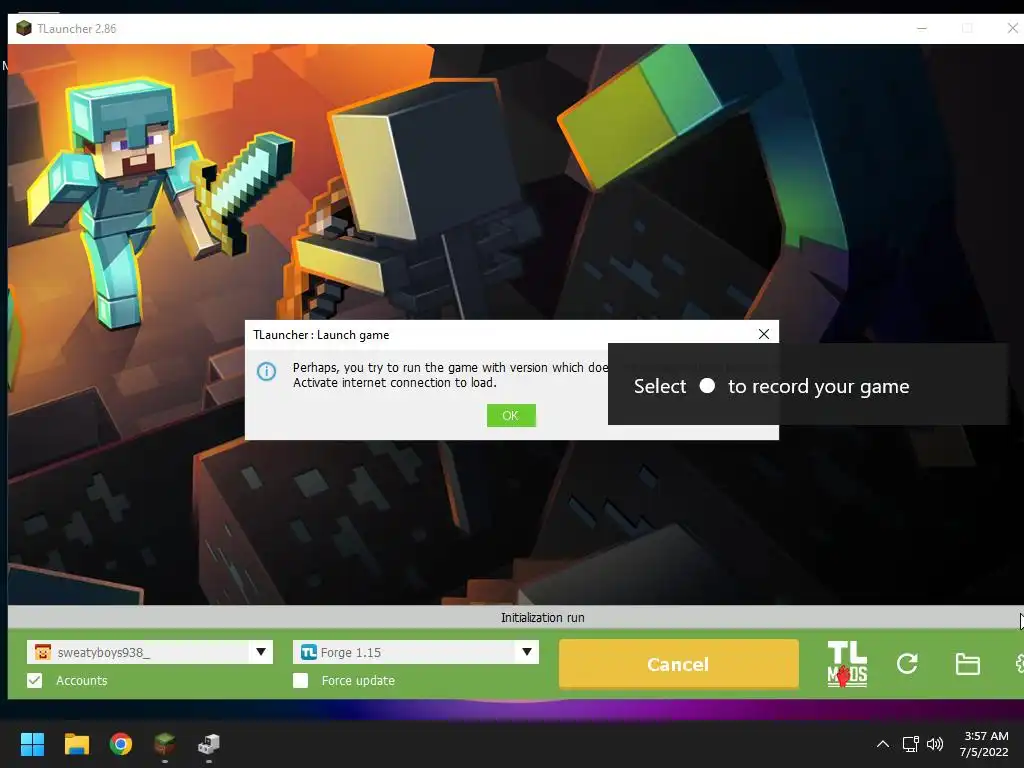Viewport: 1024px width, 768px height.
Task: Click the account skin head icon
Action: click(42, 652)
